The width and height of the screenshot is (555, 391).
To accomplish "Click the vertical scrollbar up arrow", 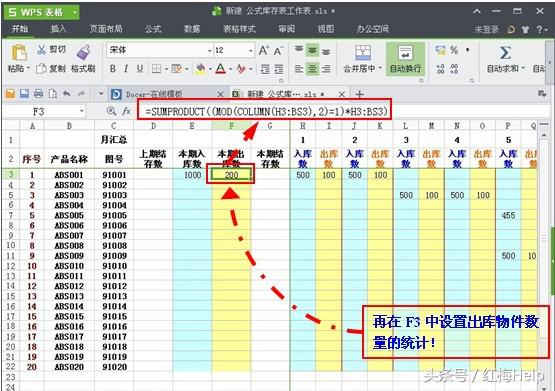I will click(x=544, y=136).
